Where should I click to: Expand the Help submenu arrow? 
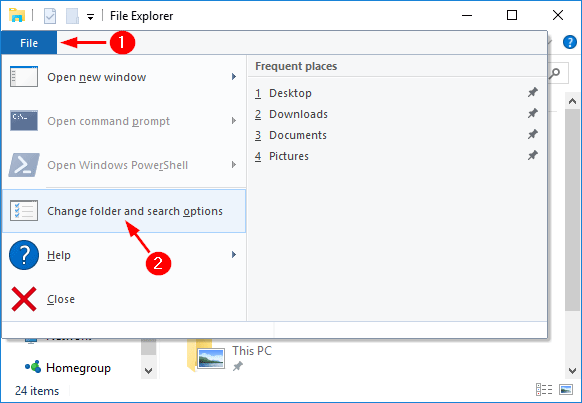(234, 255)
